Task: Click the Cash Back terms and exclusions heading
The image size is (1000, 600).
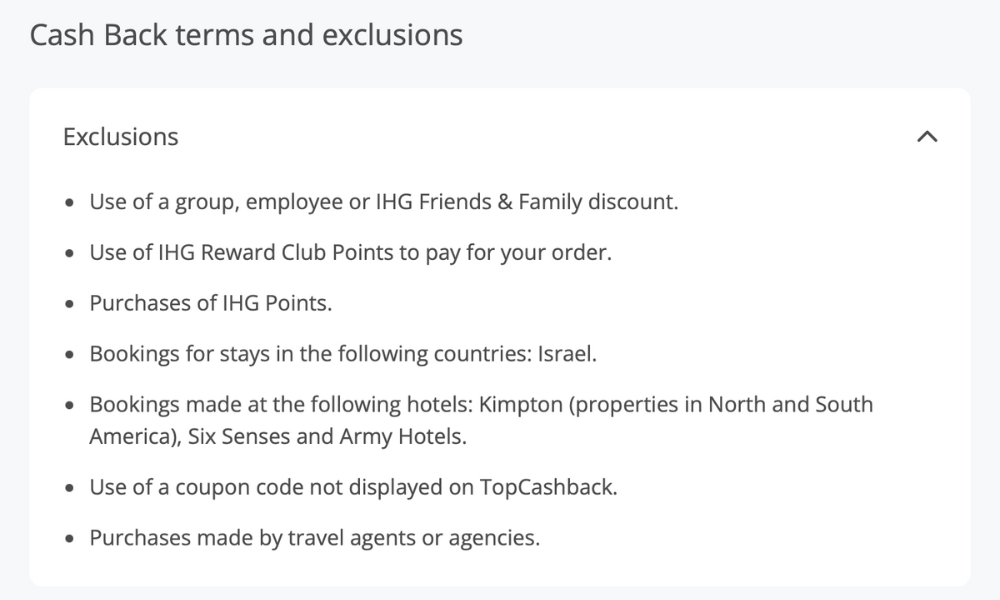Action: click(x=246, y=34)
